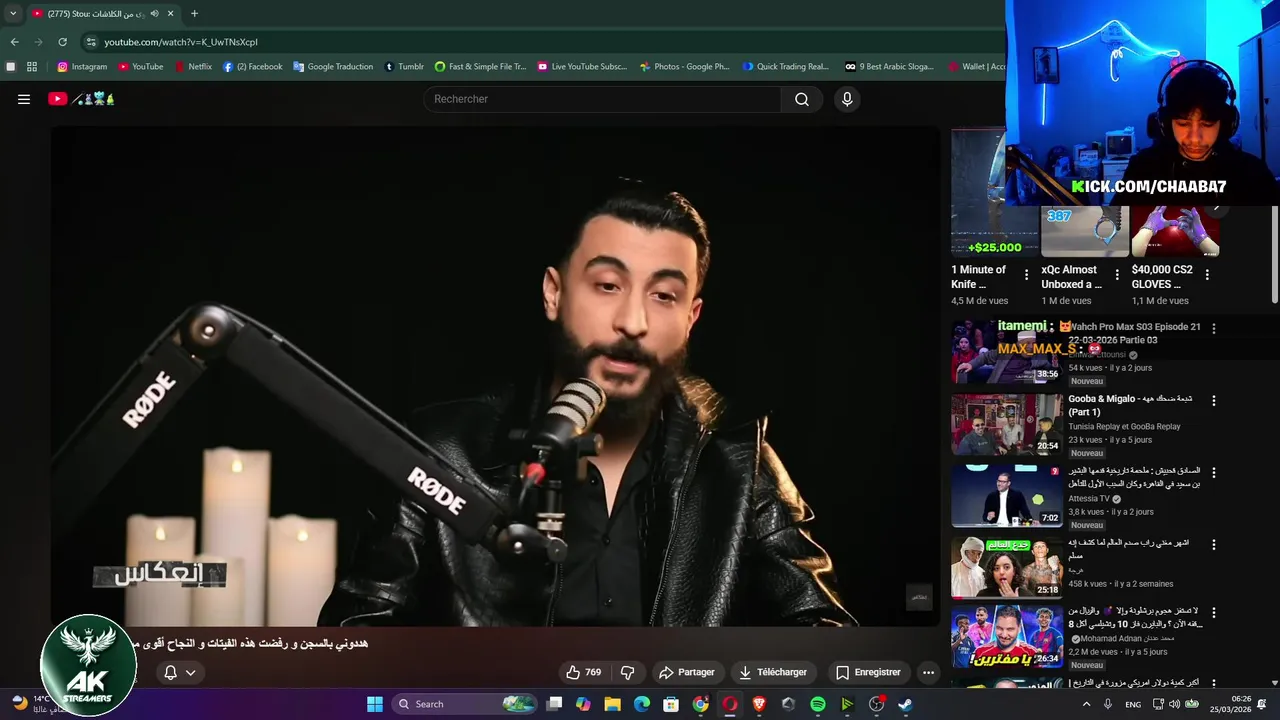Viewport: 1280px width, 720px height.
Task: Open 9 Best Arabic Slogans bookmark
Action: pos(889,67)
